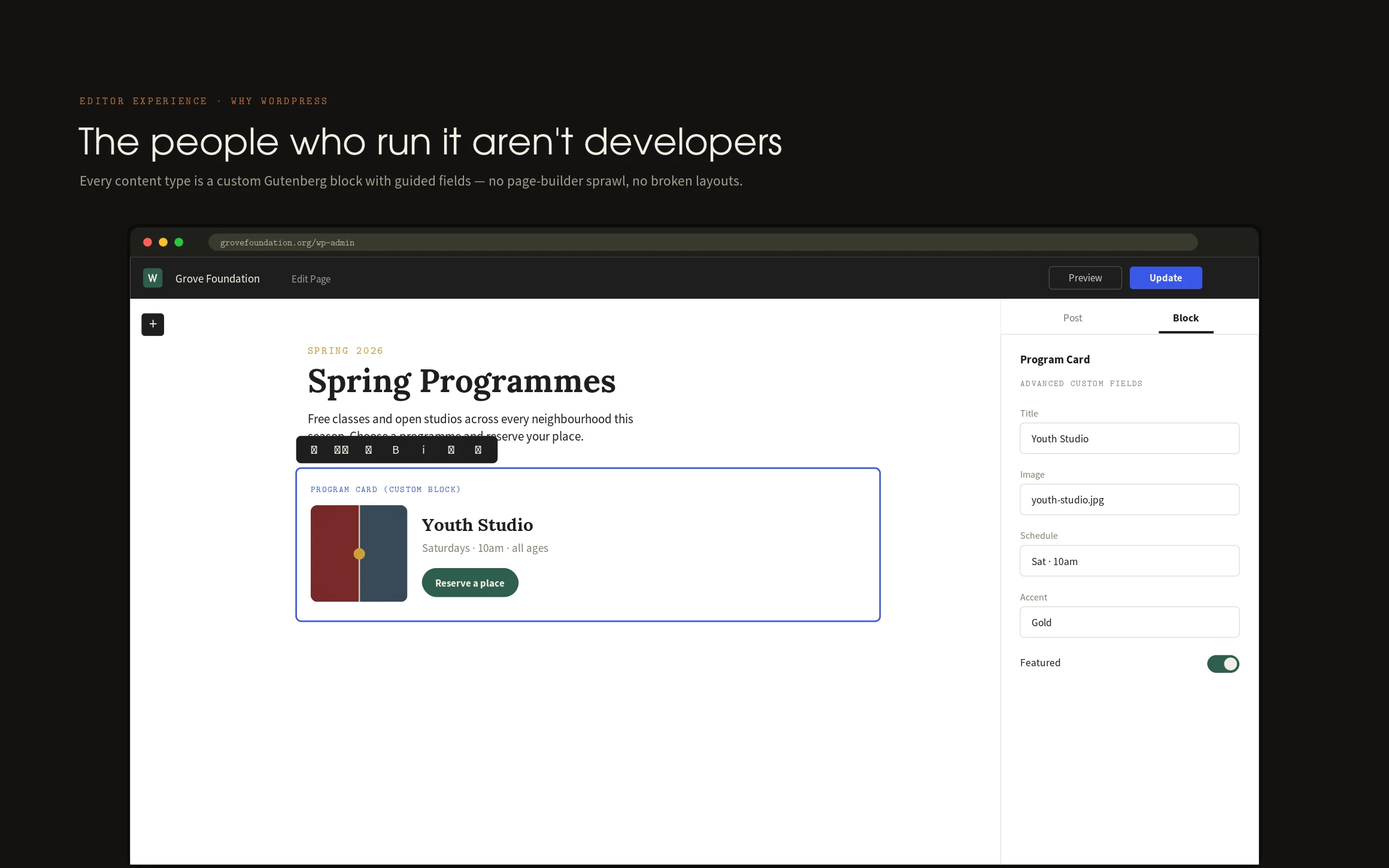Click the Image field youth-studio.jpg
Viewport: 1389px width, 868px height.
1129,499
